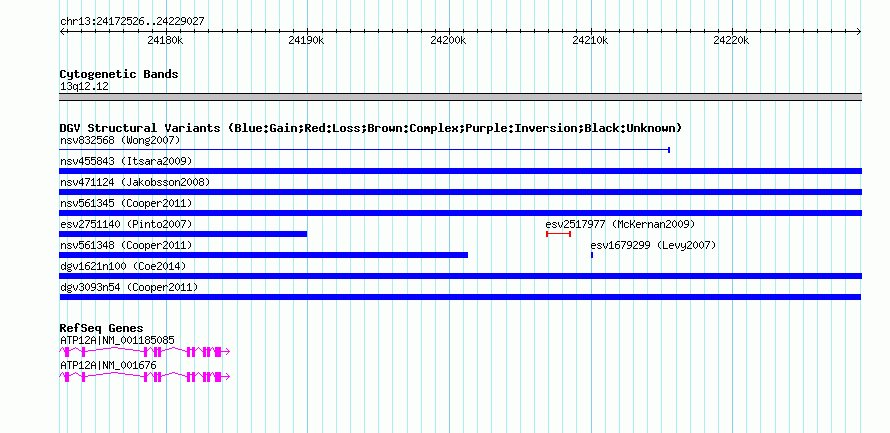Open variant esv2751140 (Pinto2007) label

(126, 224)
